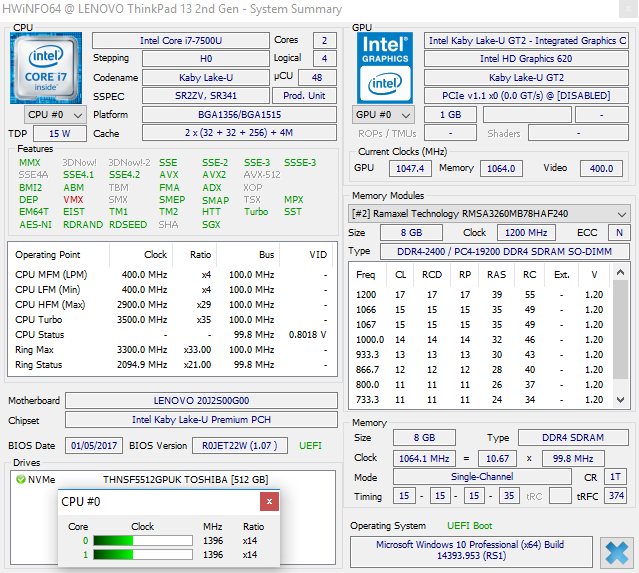Click the GPU Memory clock 1064.0 value
The image size is (639, 573).
tap(501, 169)
